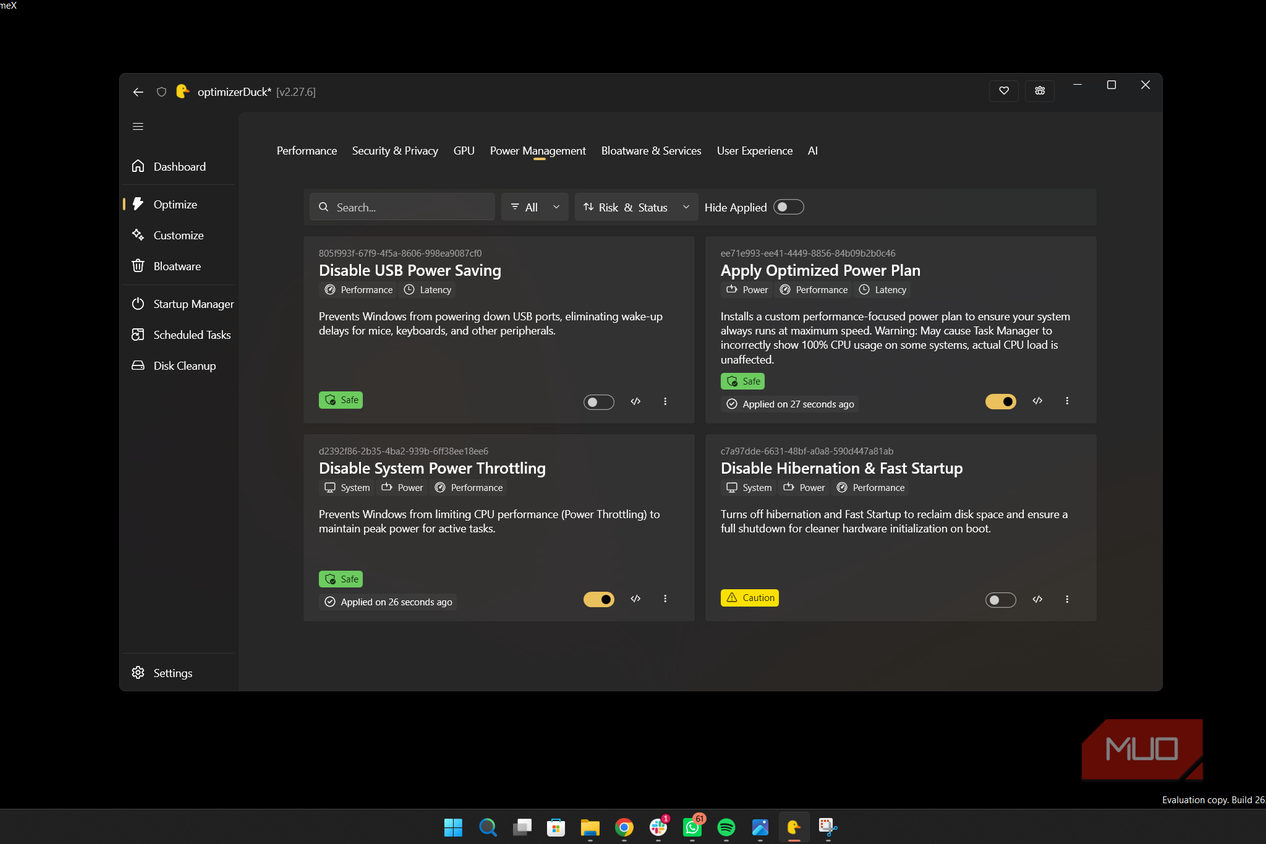The image size is (1266, 844).
Task: Click the Disk Cleanup drive icon
Action: pos(138,366)
